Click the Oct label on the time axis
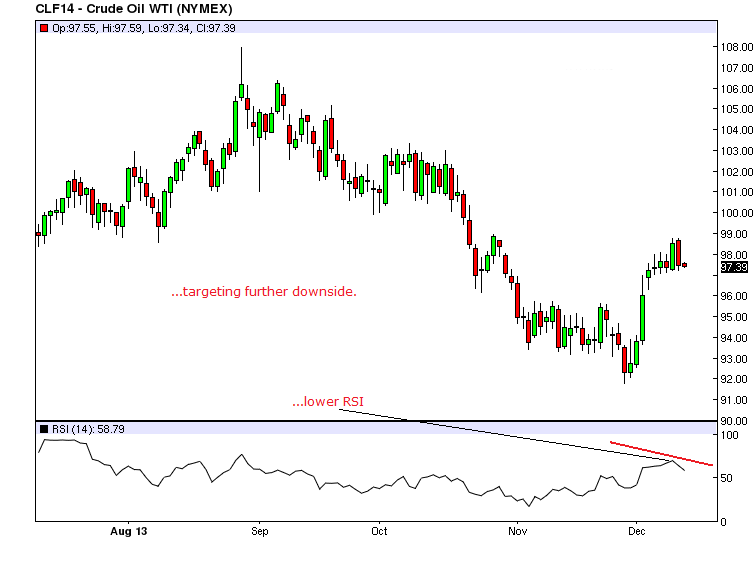Image resolution: width=755 pixels, height=562 pixels. click(379, 532)
